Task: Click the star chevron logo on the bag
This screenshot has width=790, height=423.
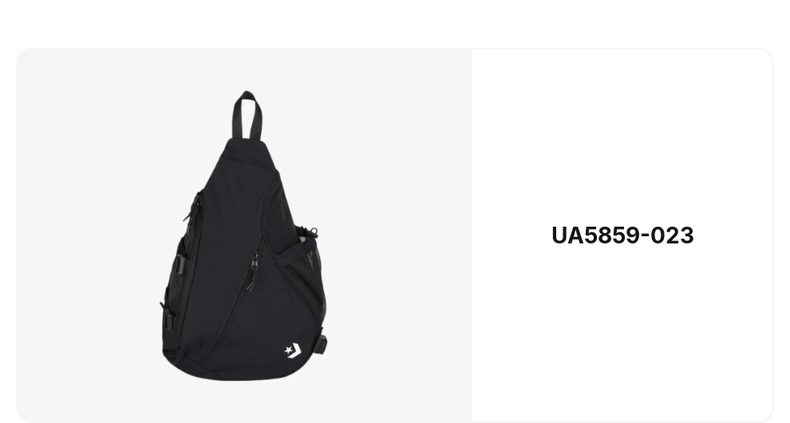Action: (293, 350)
